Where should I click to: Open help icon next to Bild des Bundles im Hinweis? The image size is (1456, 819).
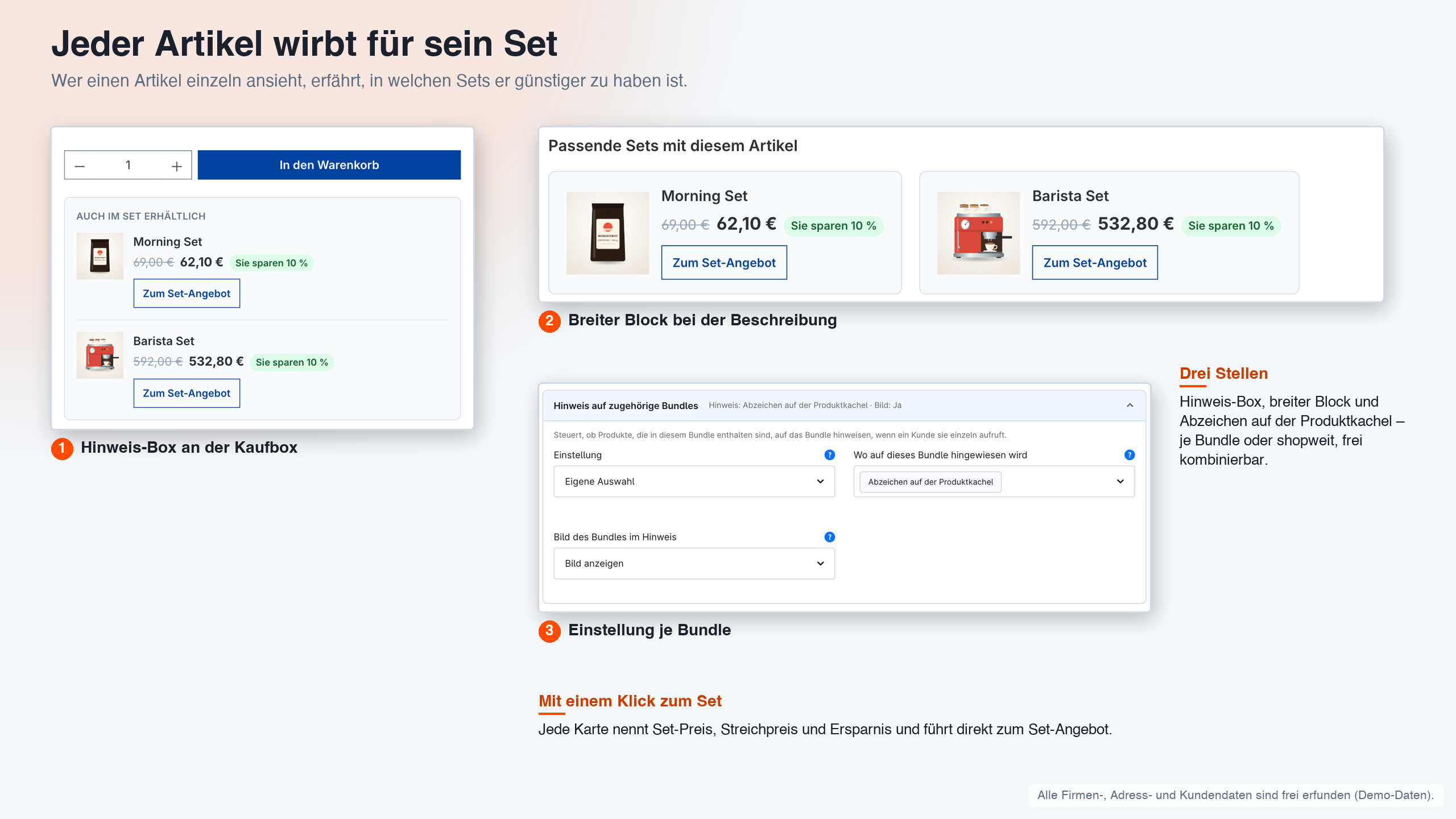[x=829, y=537]
